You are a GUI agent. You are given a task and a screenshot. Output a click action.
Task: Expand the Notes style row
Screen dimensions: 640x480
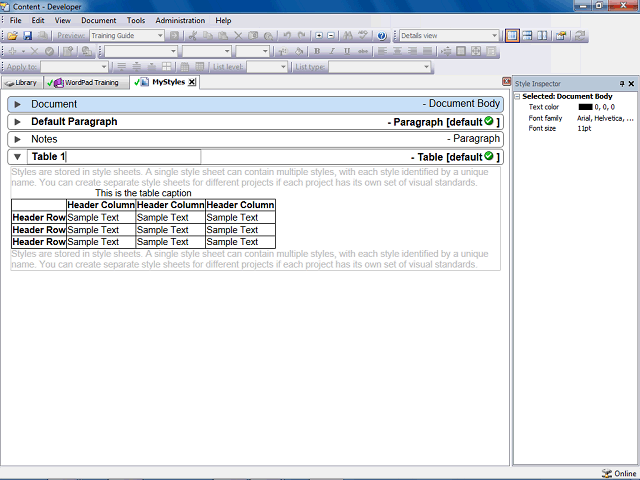point(18,140)
